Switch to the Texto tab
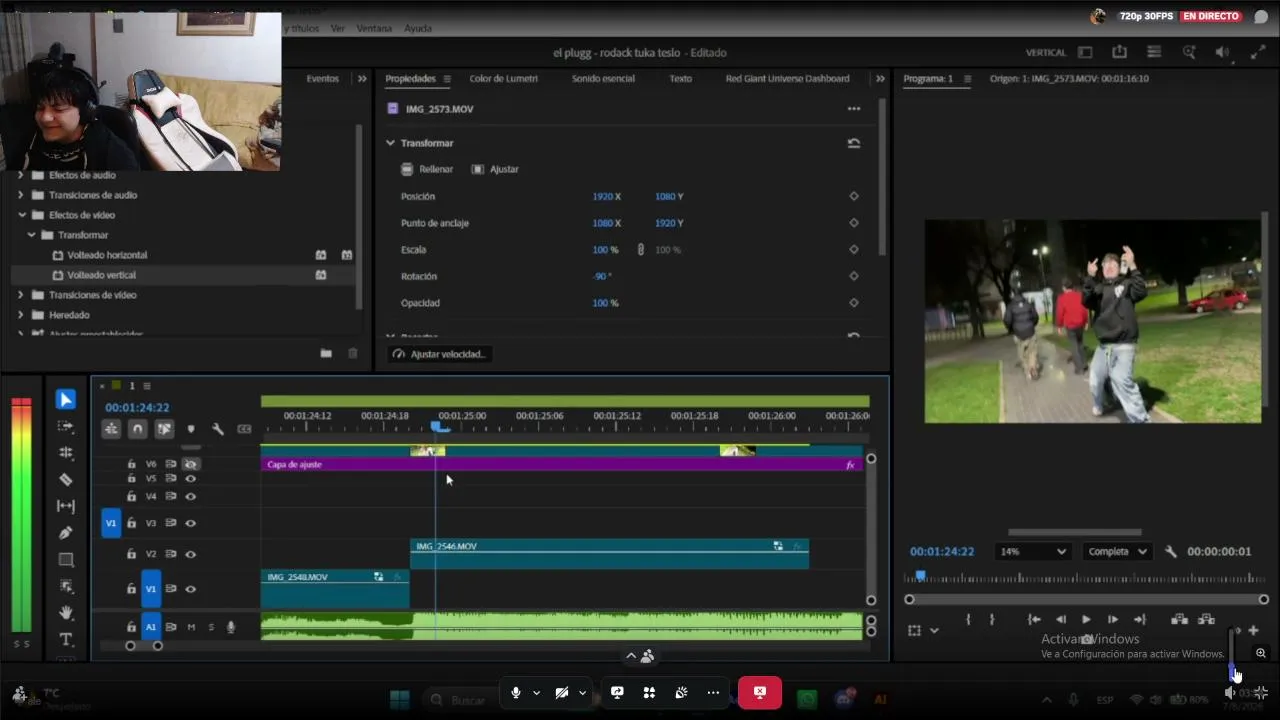This screenshot has width=1280, height=720. click(680, 79)
